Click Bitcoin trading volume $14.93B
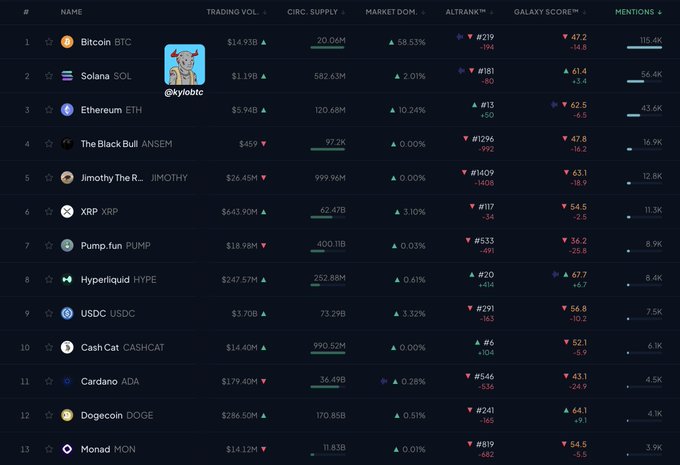680x465 pixels. click(242, 42)
